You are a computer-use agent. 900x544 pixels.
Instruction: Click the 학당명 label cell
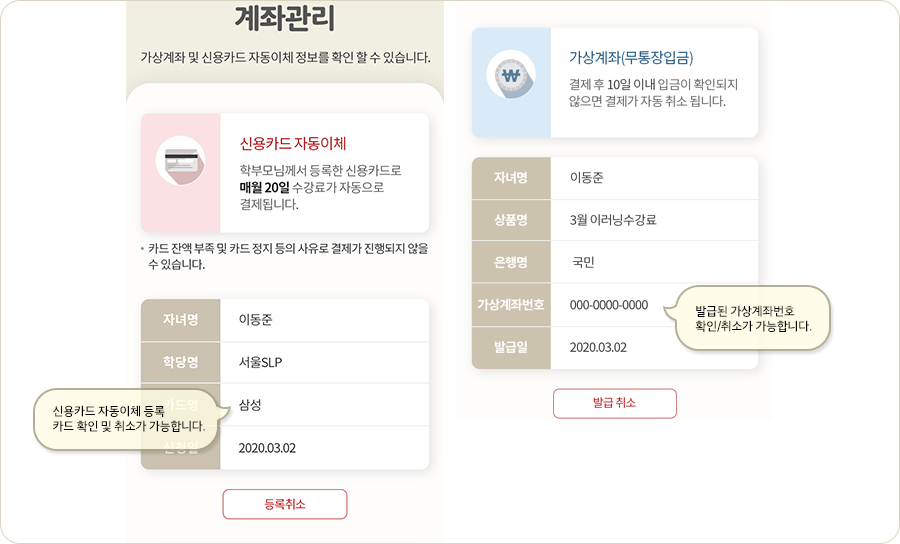coord(180,362)
